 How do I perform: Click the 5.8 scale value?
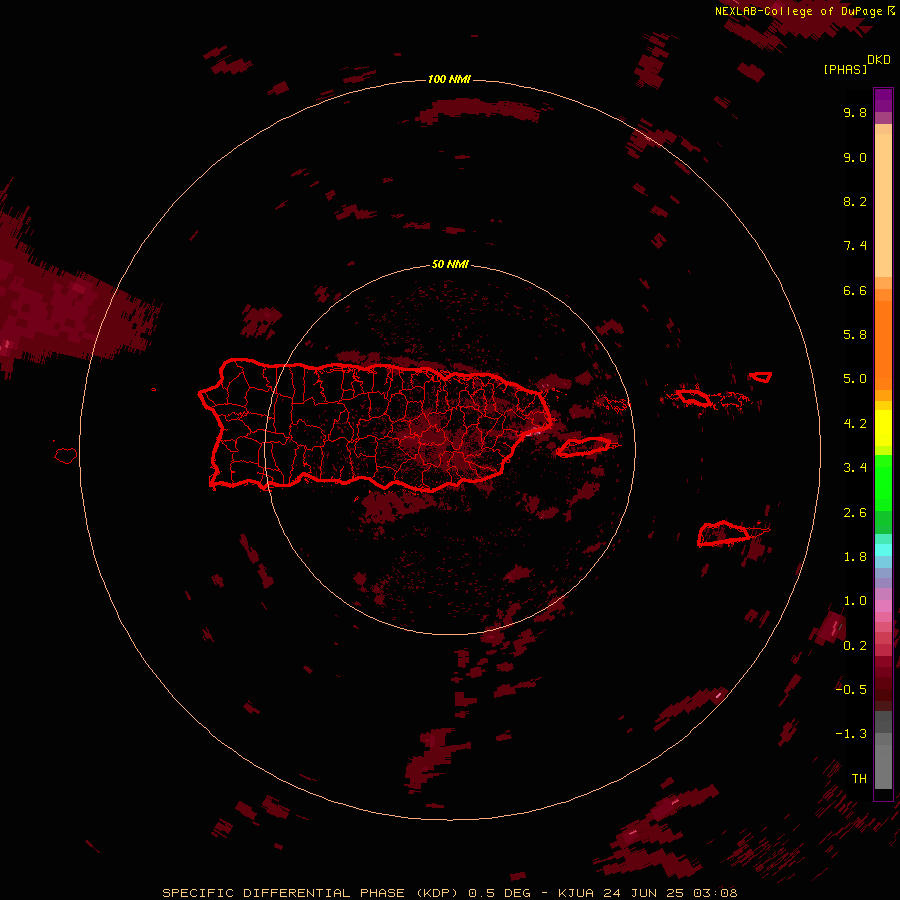[855, 335]
